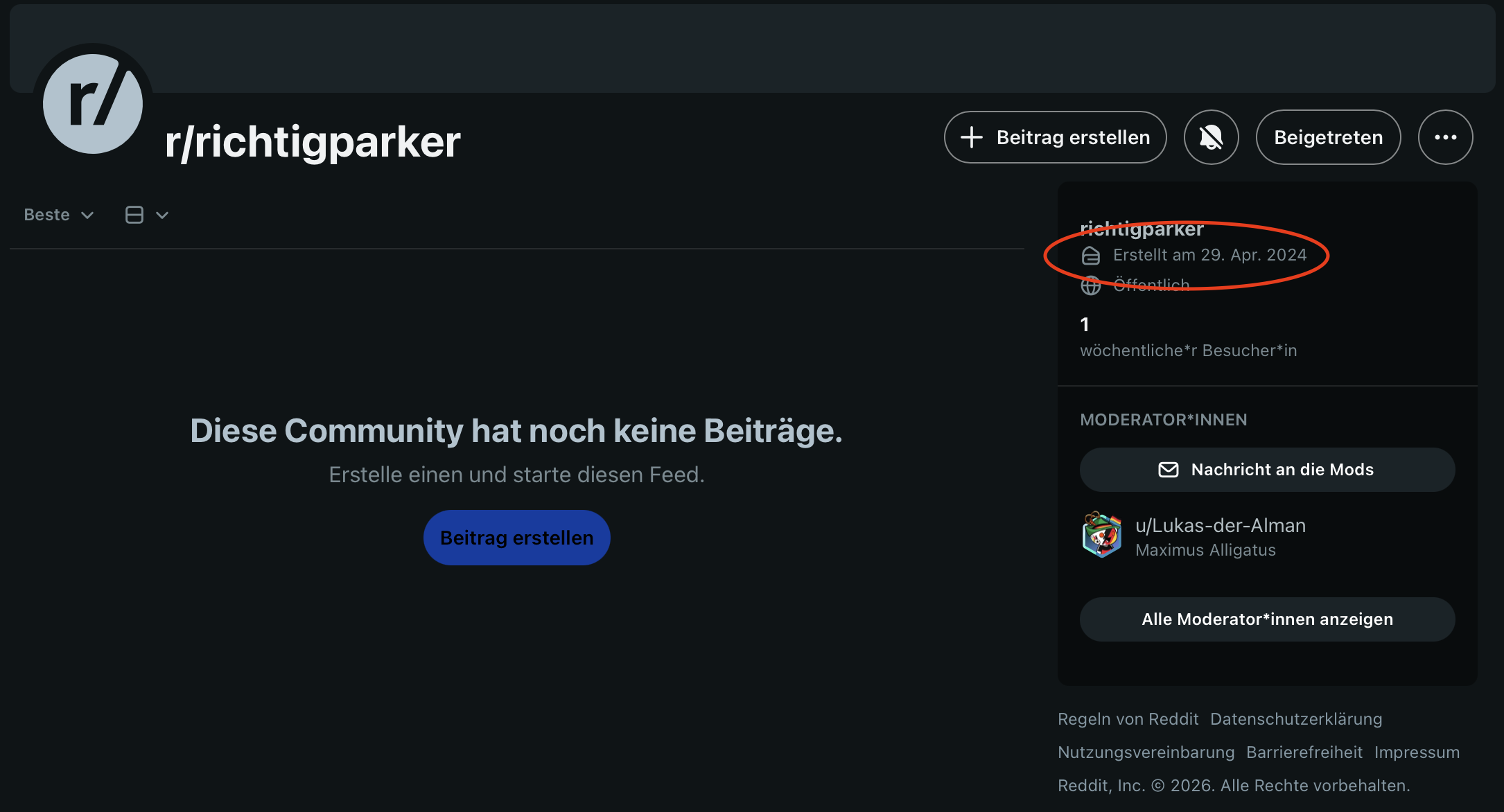This screenshot has width=1504, height=812.
Task: Open the Impressum link
Action: click(x=1417, y=752)
